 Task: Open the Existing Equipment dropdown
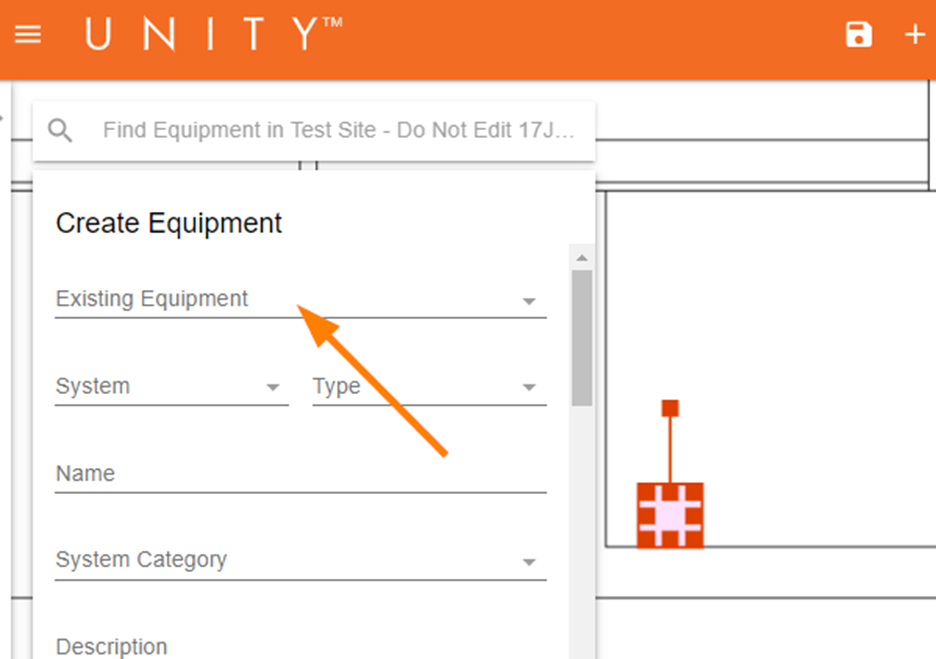tap(300, 299)
